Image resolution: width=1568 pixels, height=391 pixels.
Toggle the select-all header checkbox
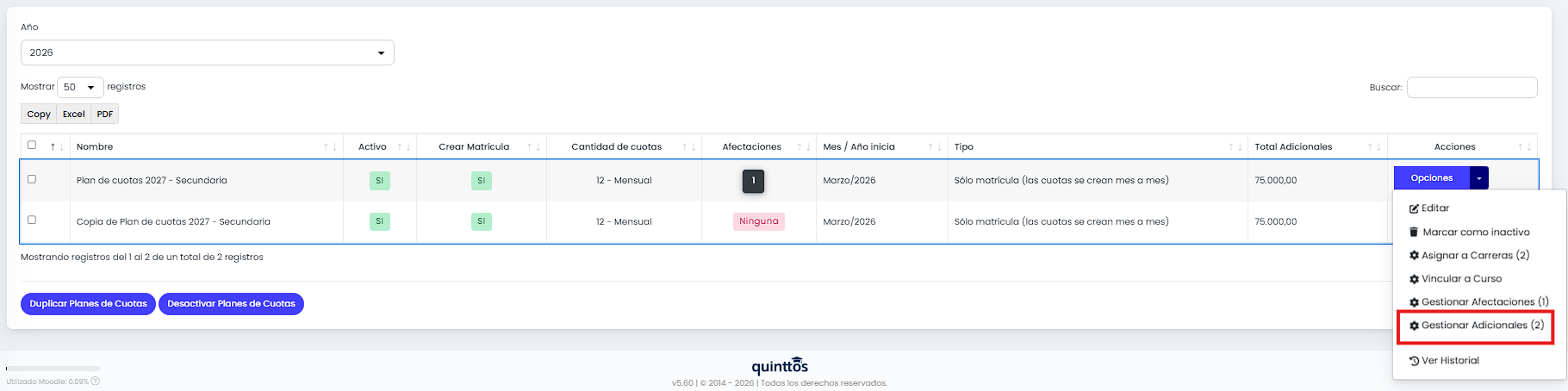(x=32, y=145)
